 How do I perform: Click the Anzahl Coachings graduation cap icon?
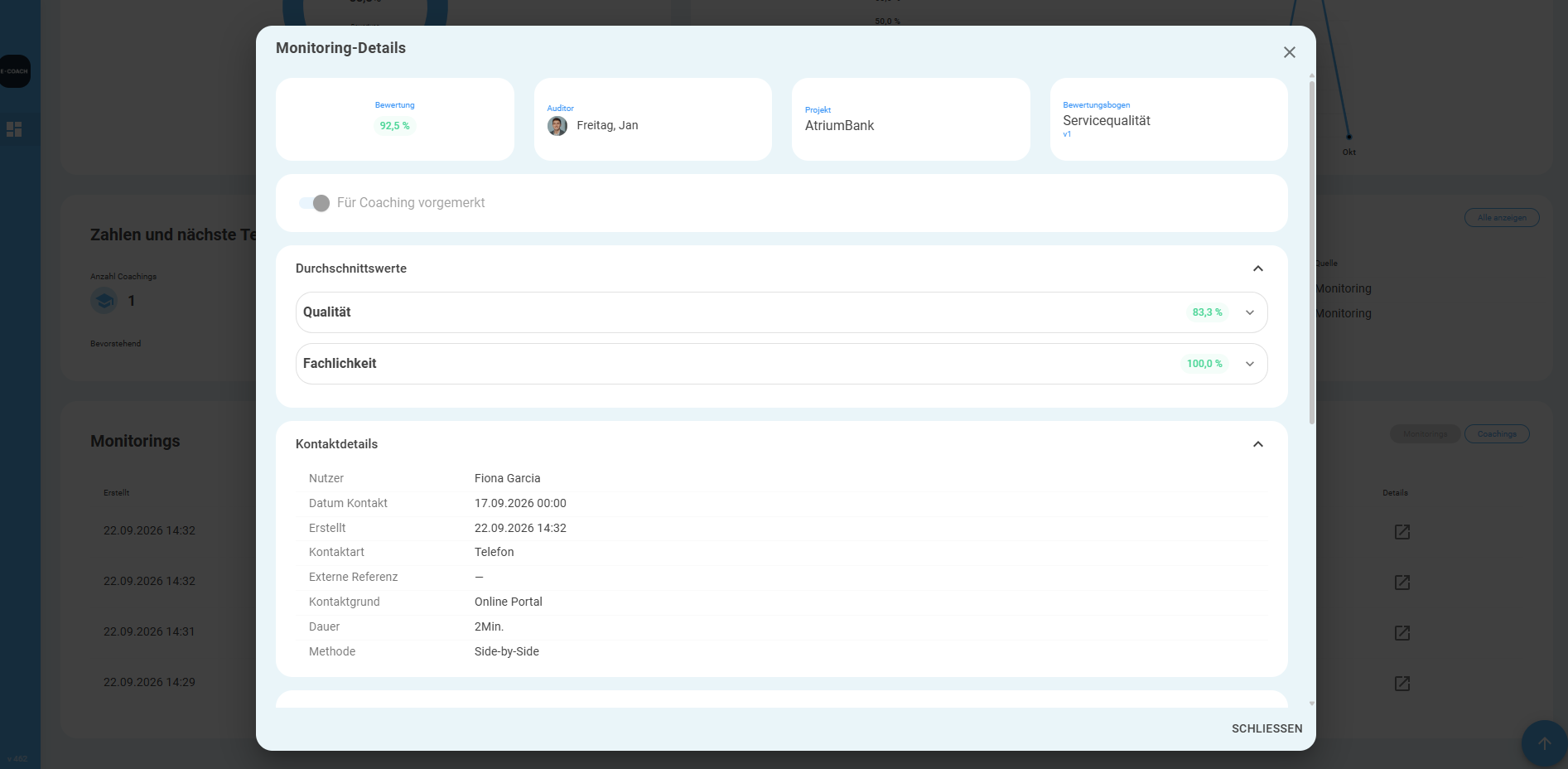point(104,301)
